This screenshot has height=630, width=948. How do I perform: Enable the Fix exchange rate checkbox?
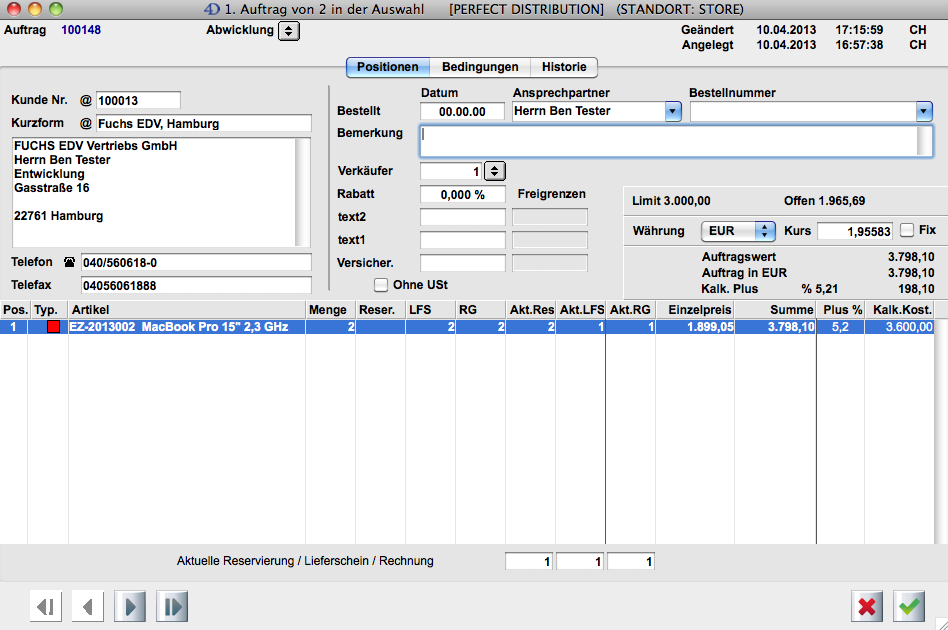coord(906,230)
